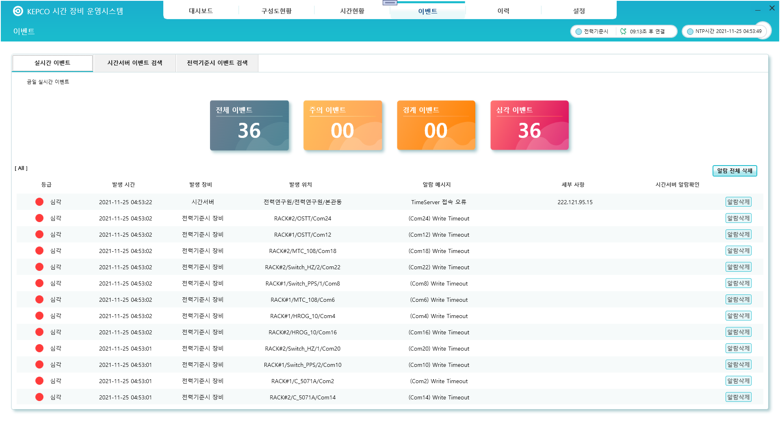Click the NTP시간 clock status icon
This screenshot has height=423, width=780.
690,32
